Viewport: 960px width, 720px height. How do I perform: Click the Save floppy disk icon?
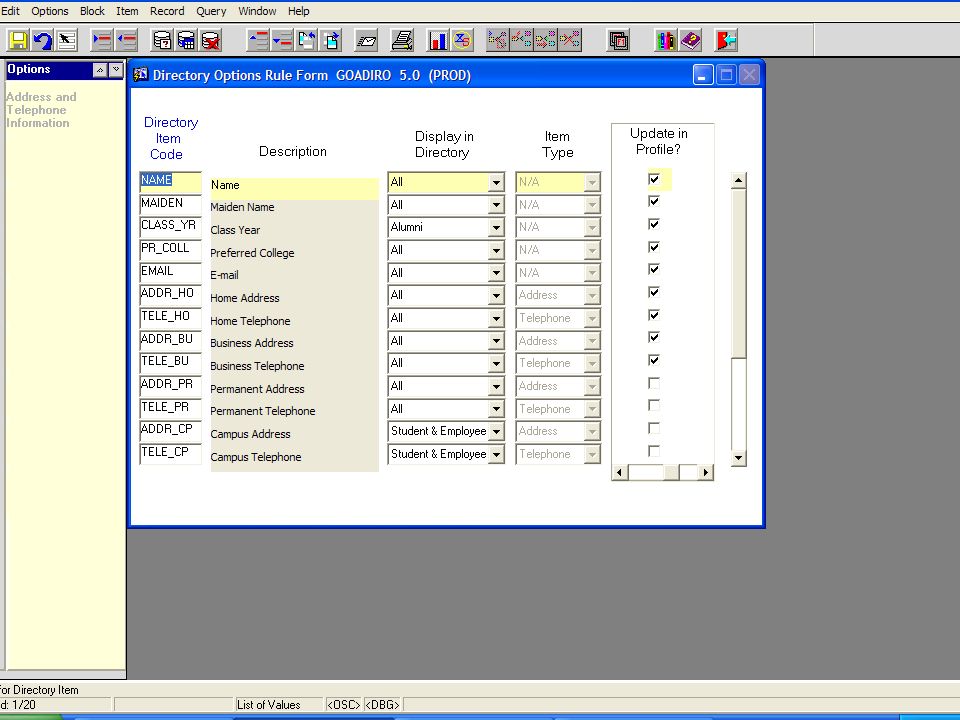click(18, 41)
